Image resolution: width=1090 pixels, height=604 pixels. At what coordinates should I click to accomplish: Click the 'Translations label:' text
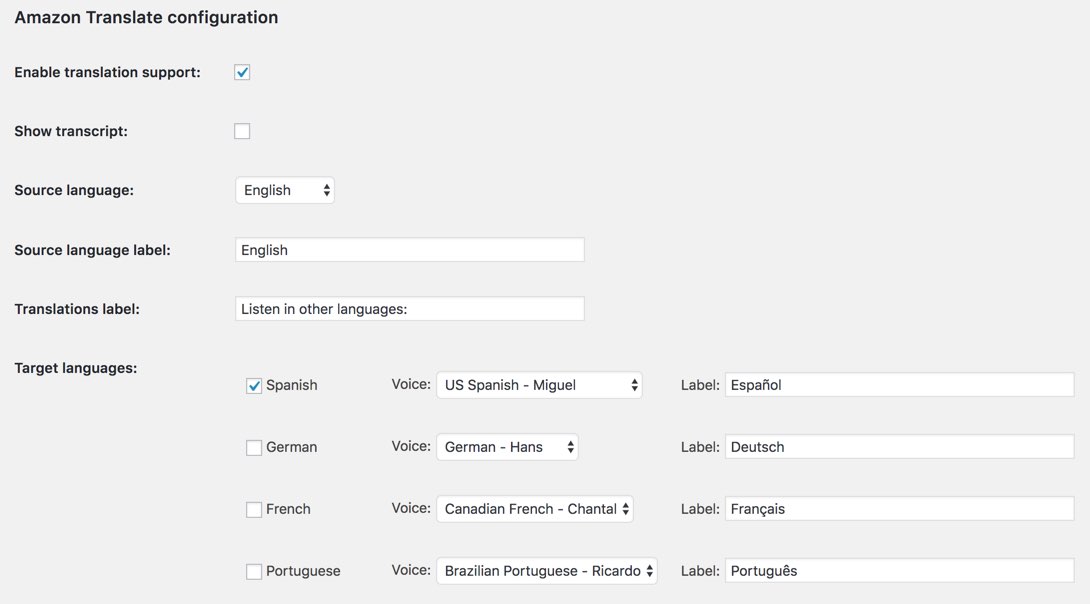(77, 309)
